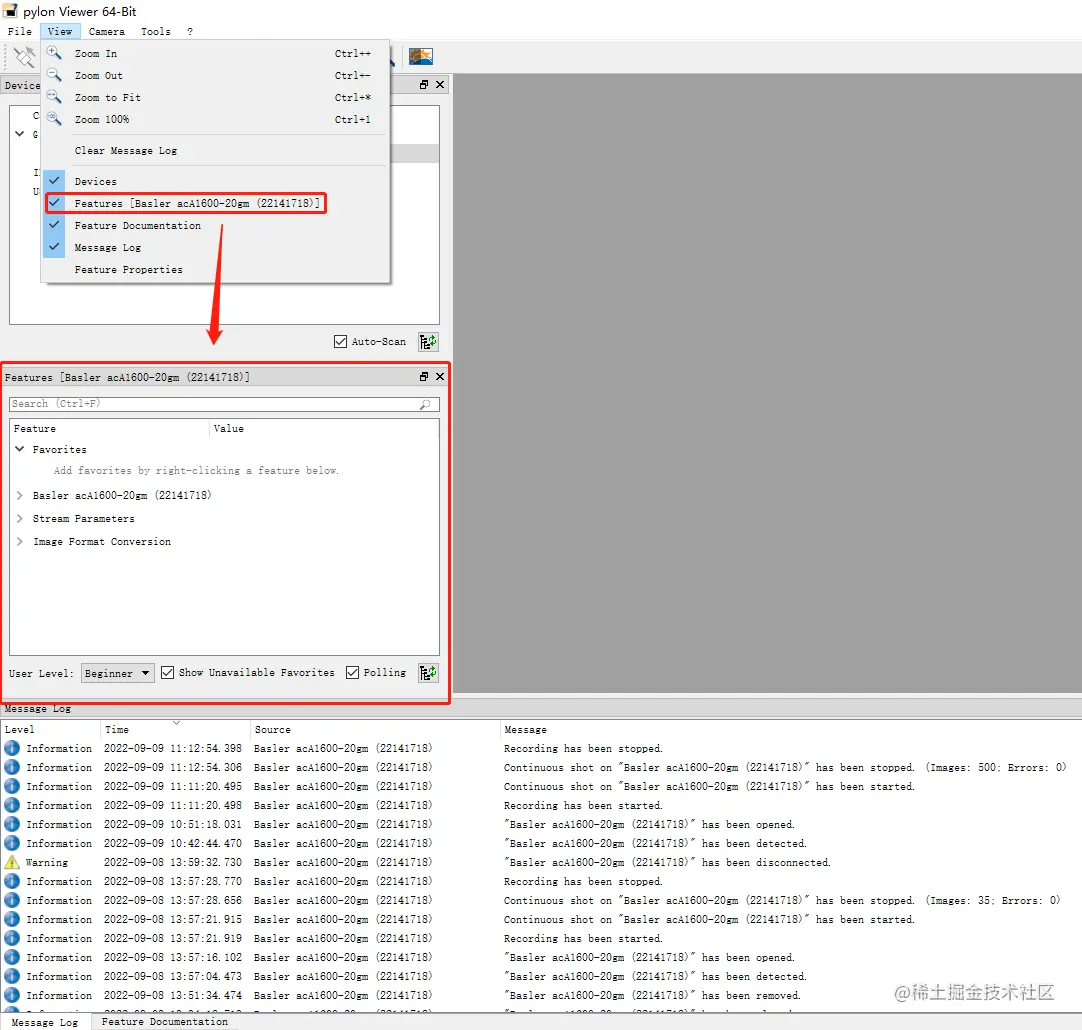This screenshot has height=1030, width=1082.
Task: Open the Camera menu
Action: (106, 31)
